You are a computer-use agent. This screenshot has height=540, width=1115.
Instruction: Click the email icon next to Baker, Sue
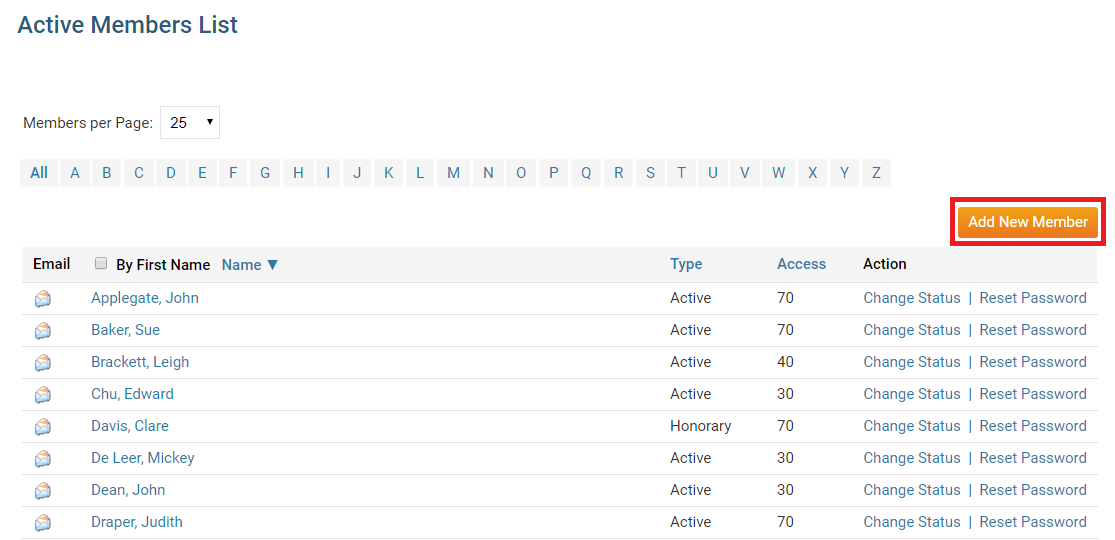coord(42,331)
